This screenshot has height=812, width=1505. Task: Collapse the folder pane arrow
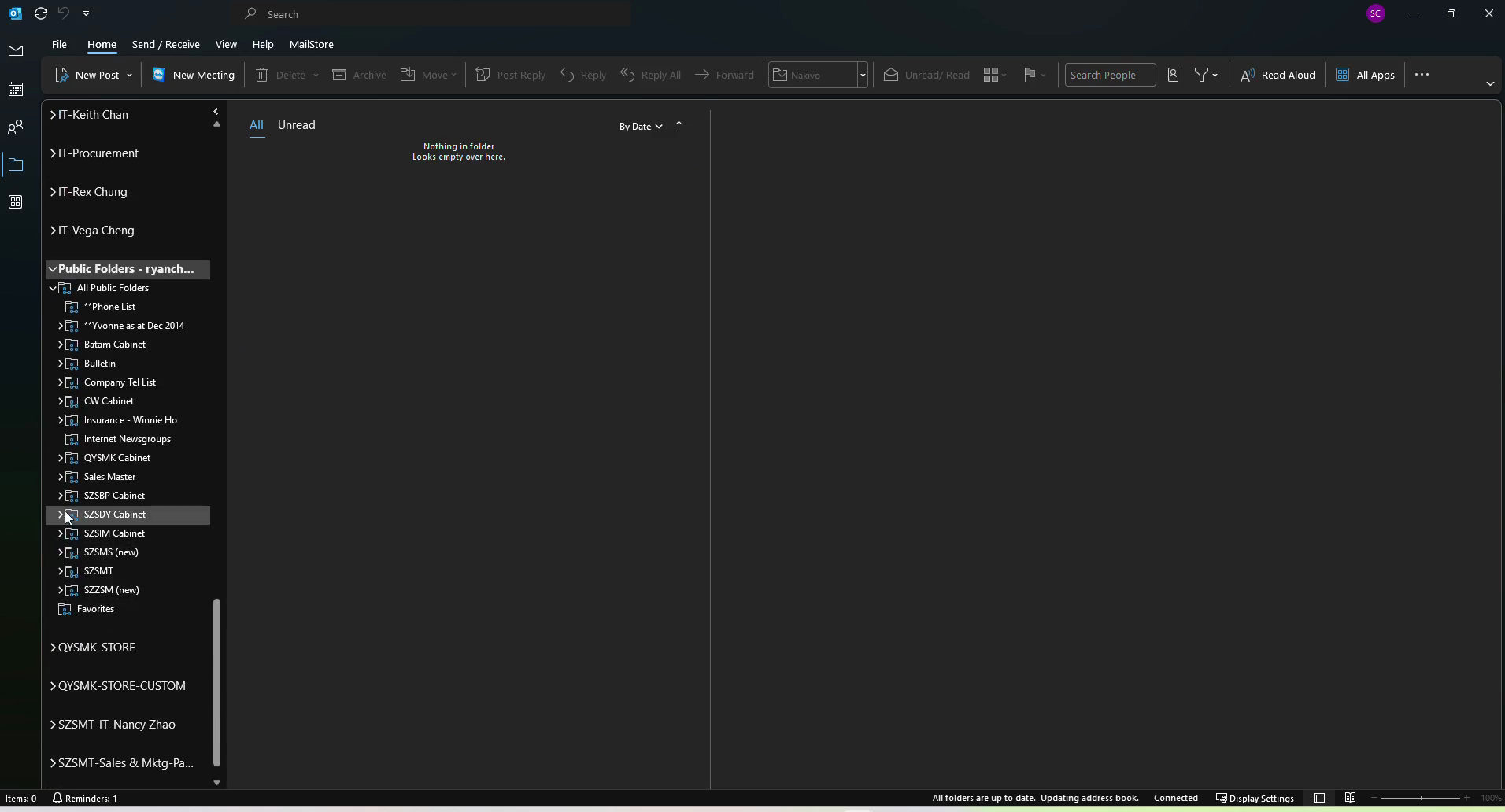point(216,112)
